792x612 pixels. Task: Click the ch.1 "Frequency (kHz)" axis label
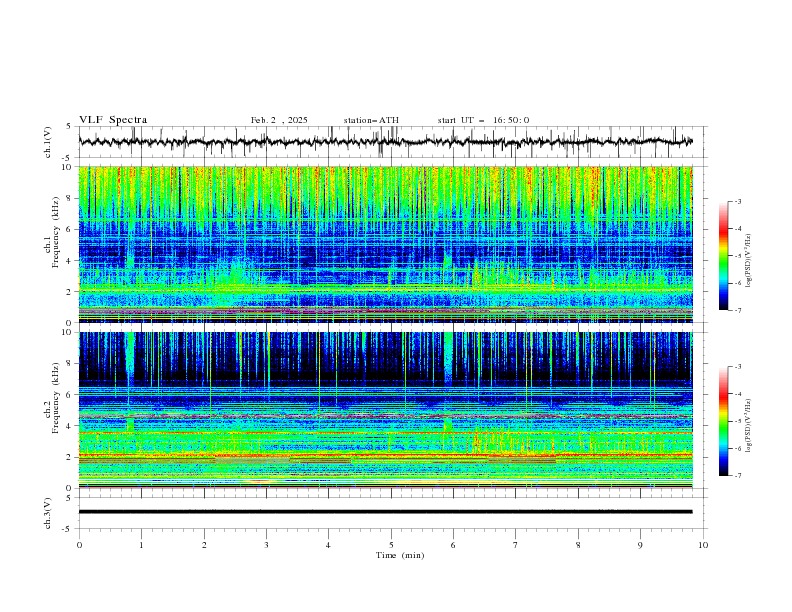[56, 233]
